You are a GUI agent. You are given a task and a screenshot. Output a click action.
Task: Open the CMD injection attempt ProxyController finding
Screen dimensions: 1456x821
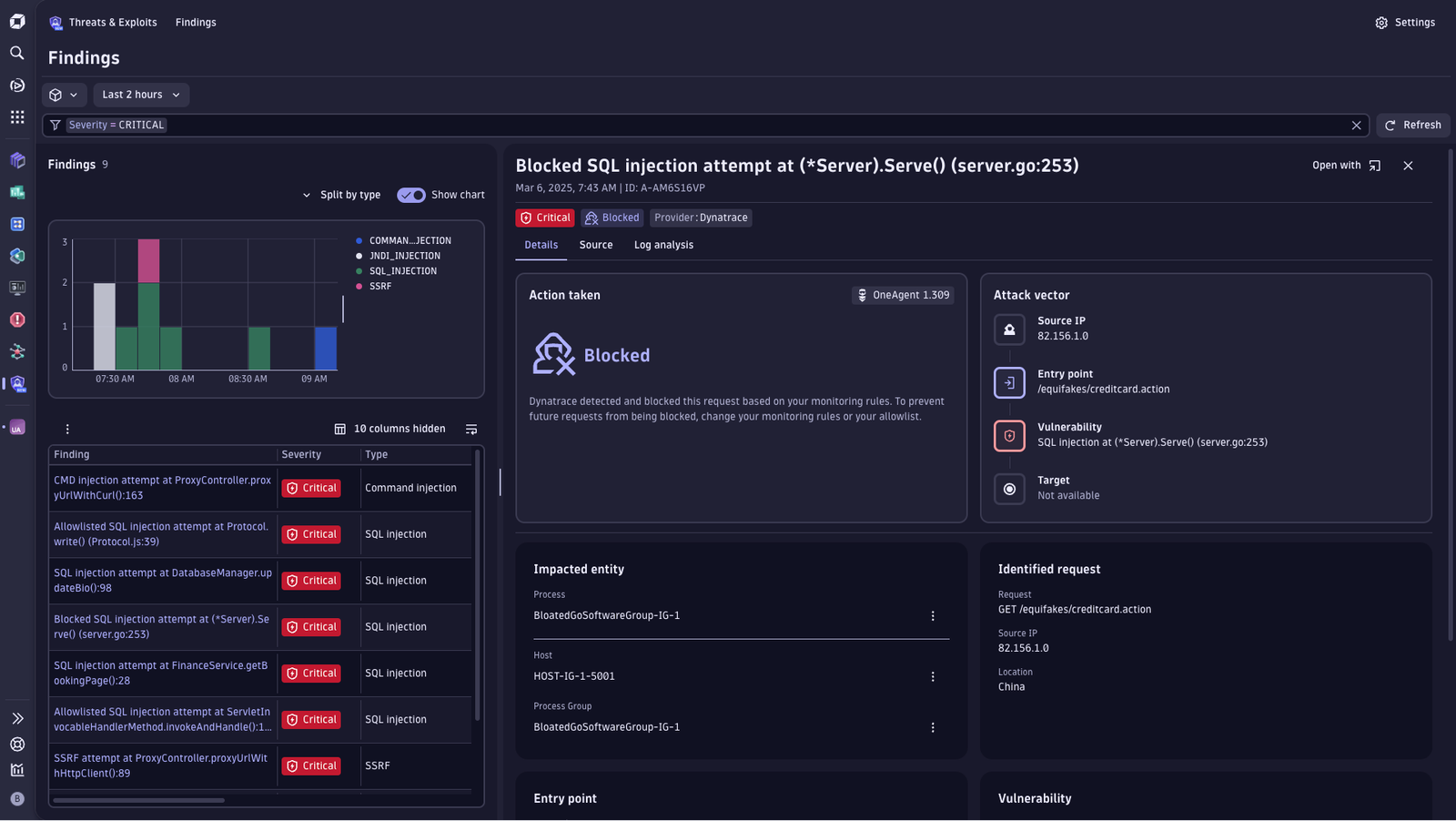162,488
